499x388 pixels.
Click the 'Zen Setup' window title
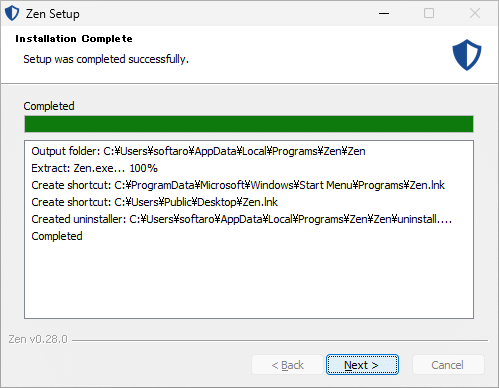point(53,14)
